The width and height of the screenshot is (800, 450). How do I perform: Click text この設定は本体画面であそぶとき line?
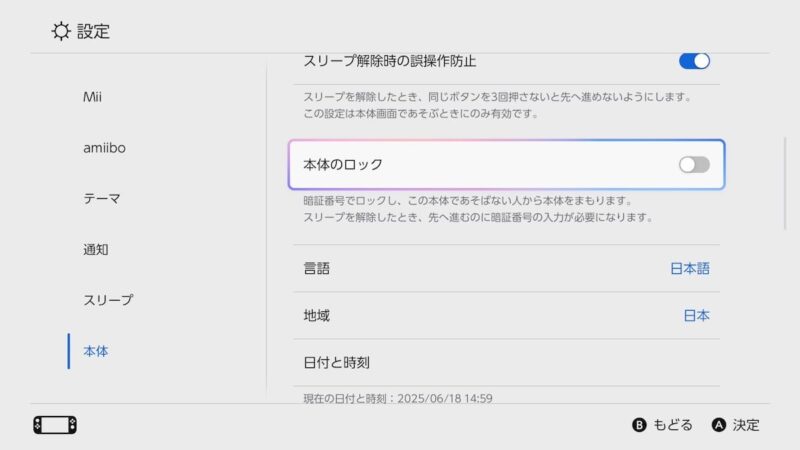pos(421,114)
